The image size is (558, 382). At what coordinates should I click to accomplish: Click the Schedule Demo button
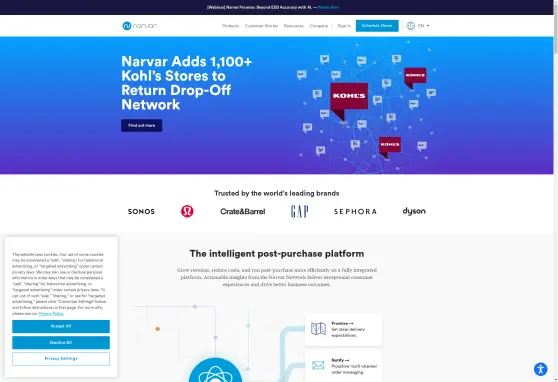pyautogui.click(x=377, y=26)
